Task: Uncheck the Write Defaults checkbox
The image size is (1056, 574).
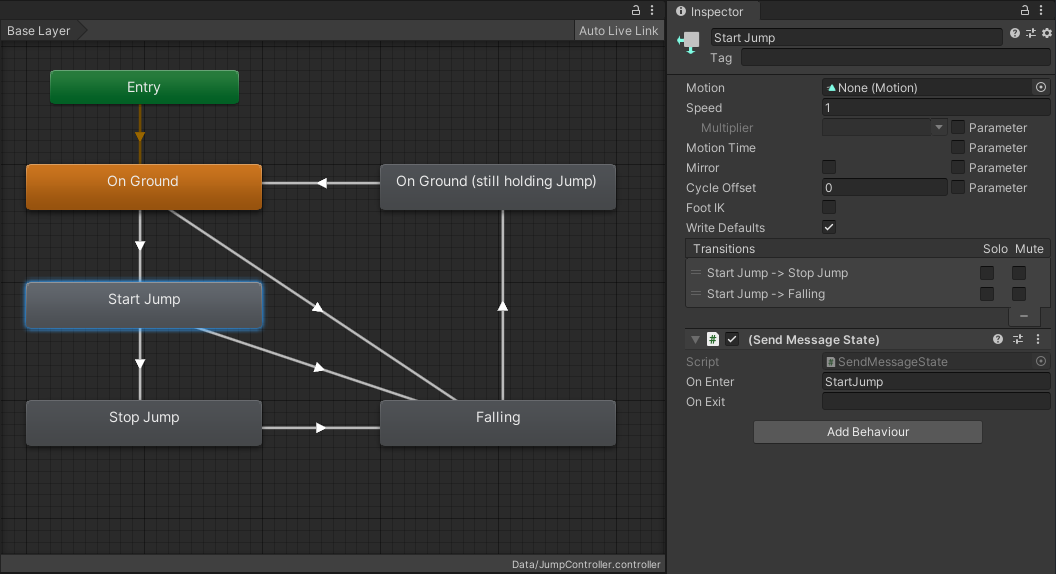Action: [829, 227]
